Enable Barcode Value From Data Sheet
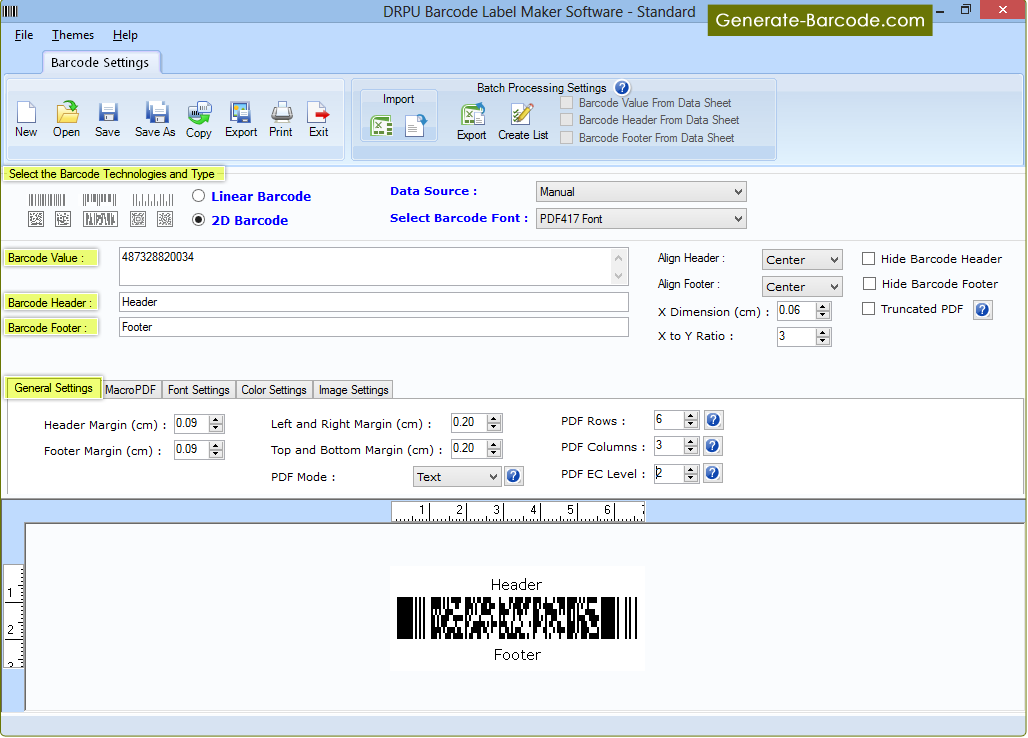1028x738 pixels. click(x=566, y=103)
